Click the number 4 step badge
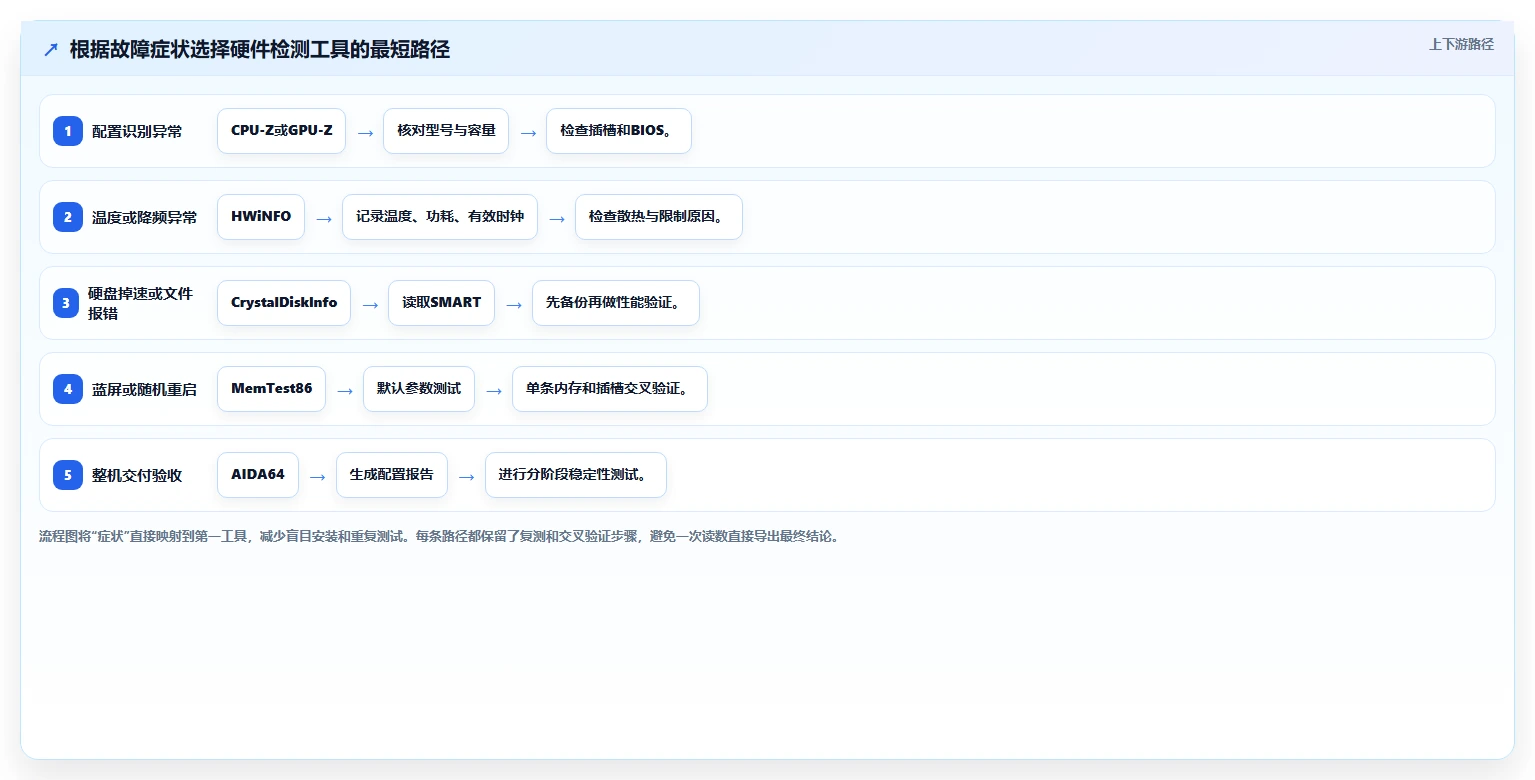Image resolution: width=1535 pixels, height=780 pixels. pyautogui.click(x=68, y=389)
